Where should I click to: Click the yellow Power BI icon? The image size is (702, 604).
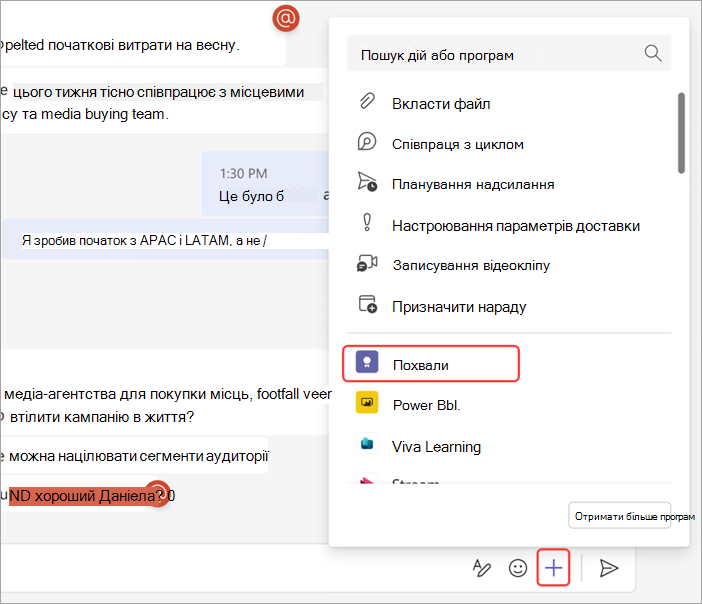click(x=367, y=402)
